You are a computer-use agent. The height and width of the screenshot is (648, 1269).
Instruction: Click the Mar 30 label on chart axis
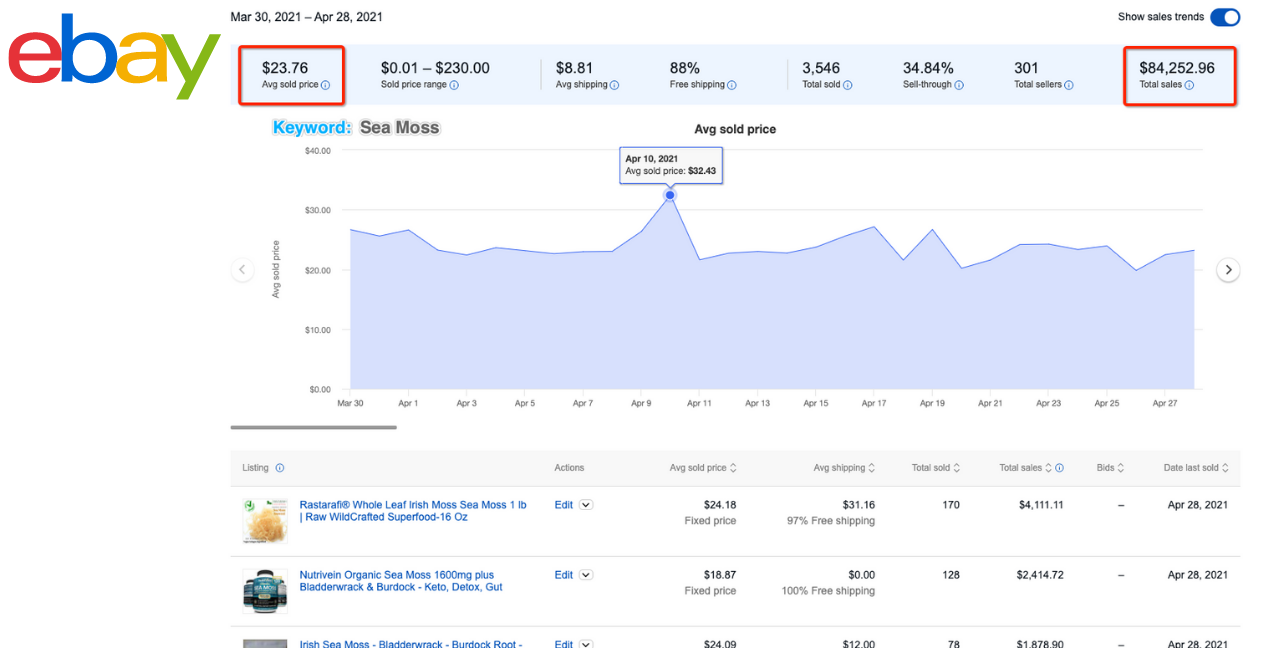tap(350, 403)
